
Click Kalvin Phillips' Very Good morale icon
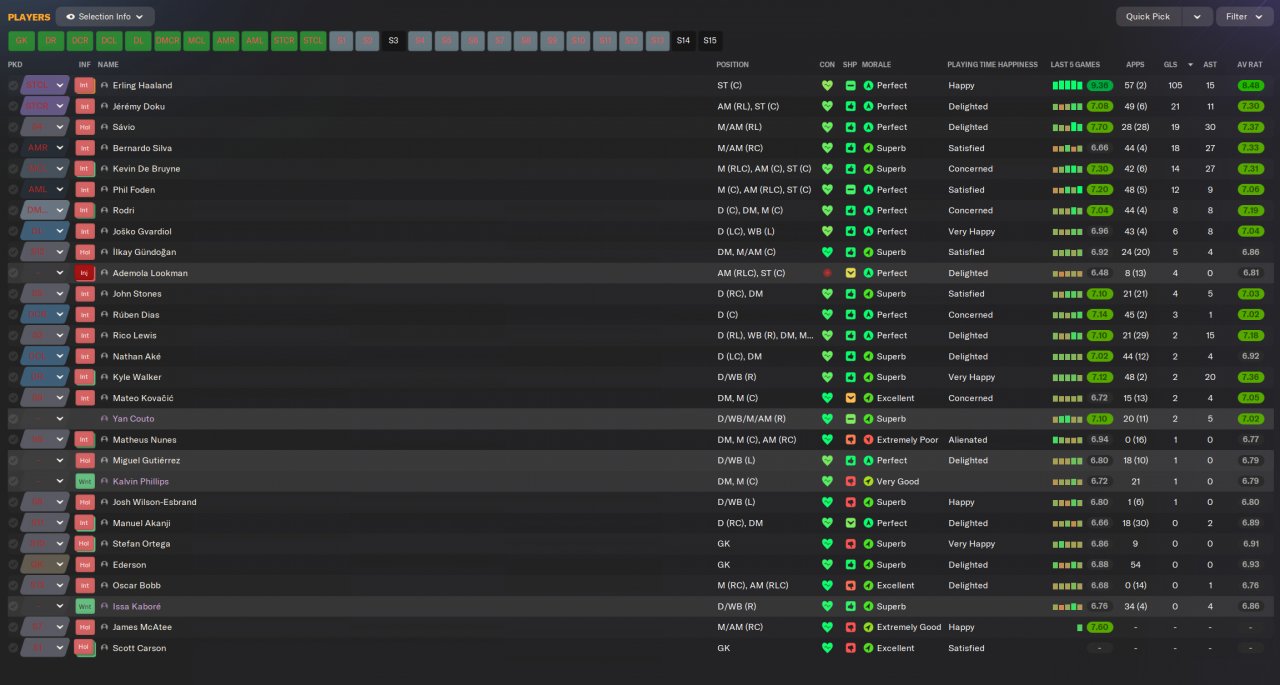pyautogui.click(x=868, y=481)
